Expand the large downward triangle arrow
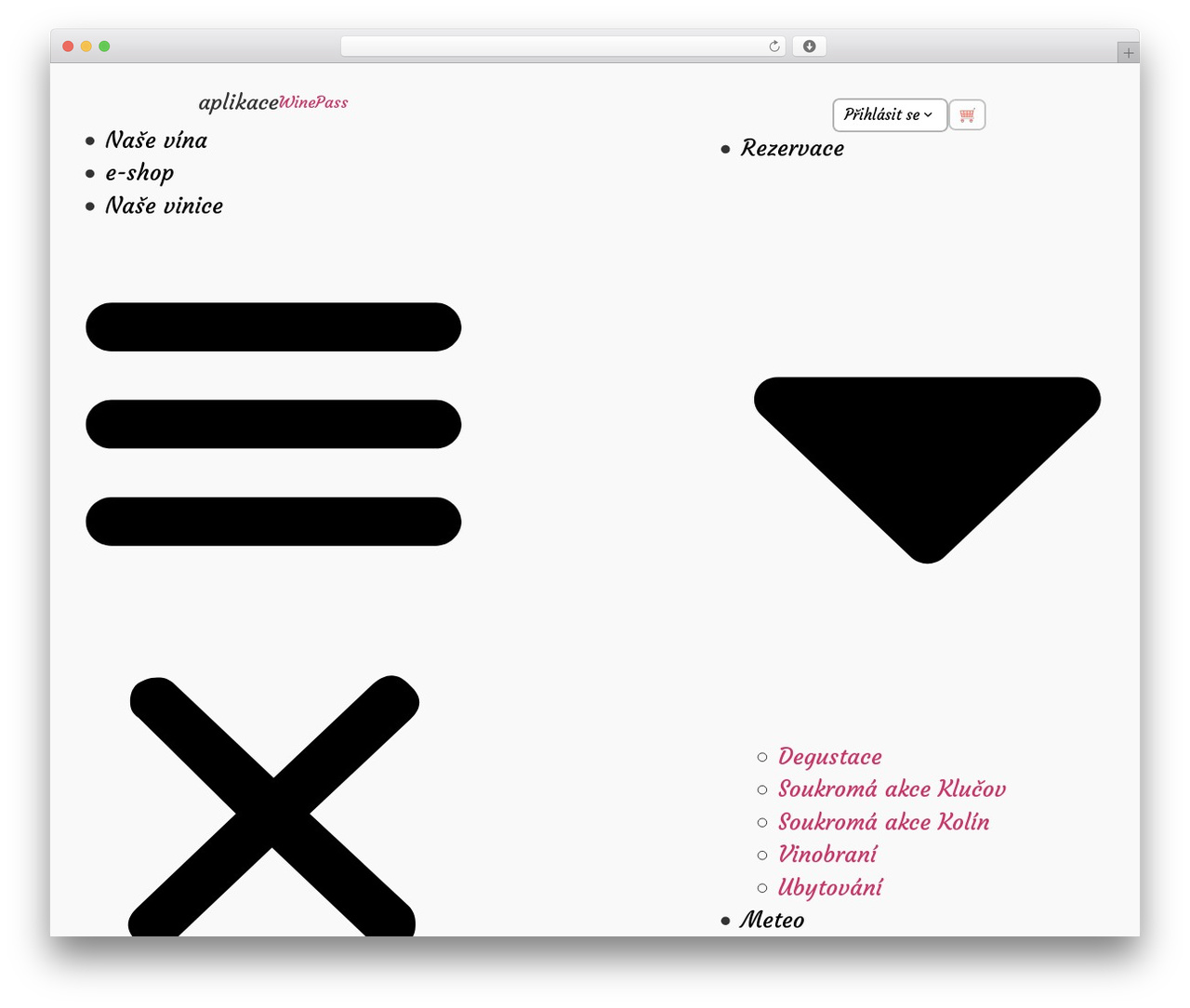This screenshot has height=1008, width=1190. click(927, 470)
